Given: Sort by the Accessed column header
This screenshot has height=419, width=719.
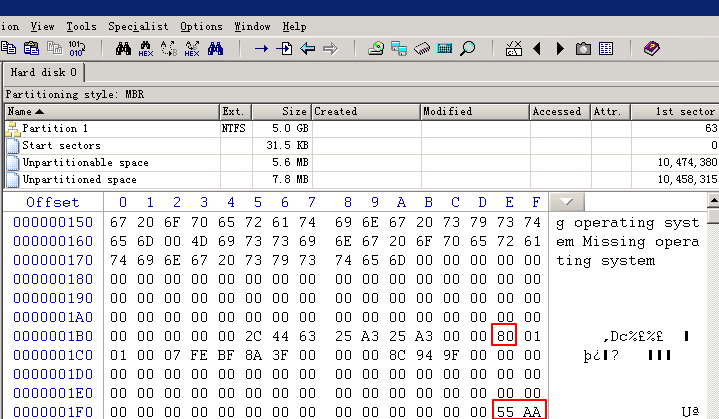Looking at the screenshot, I should (x=560, y=111).
